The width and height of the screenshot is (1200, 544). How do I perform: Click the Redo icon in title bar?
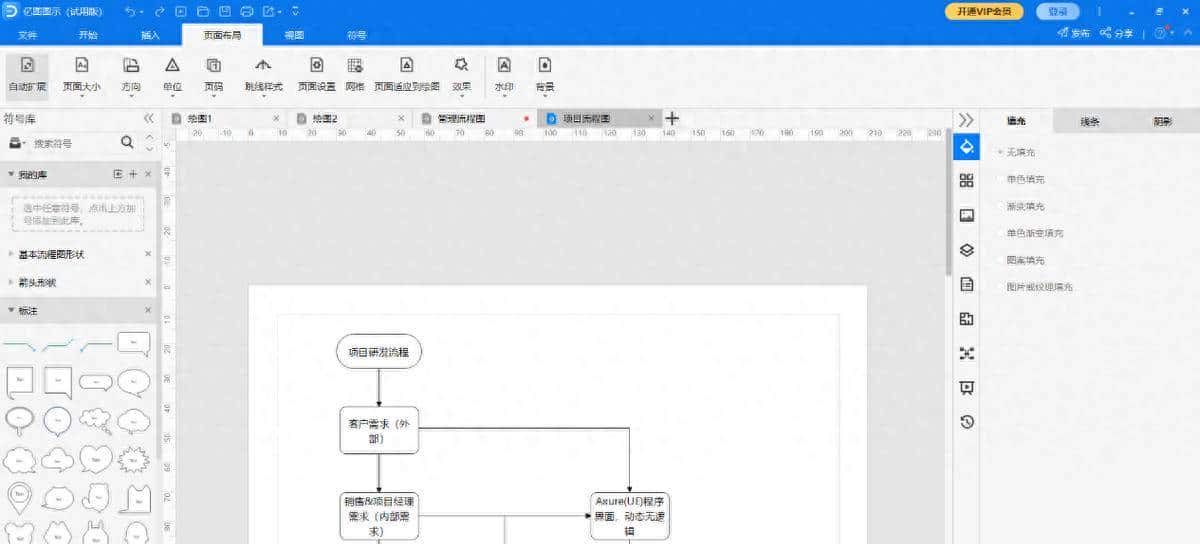(x=159, y=11)
